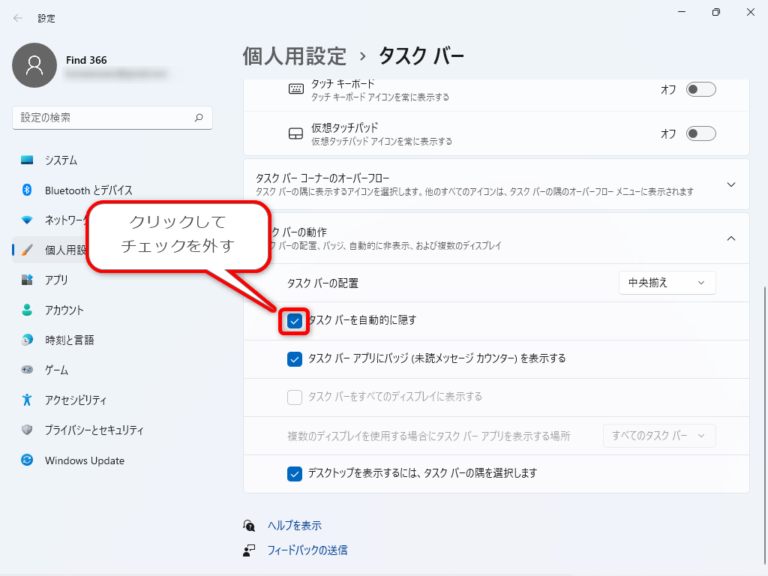Uncheck デスクトップを表示する corner checkbox
This screenshot has width=768, height=576.
coord(295,473)
